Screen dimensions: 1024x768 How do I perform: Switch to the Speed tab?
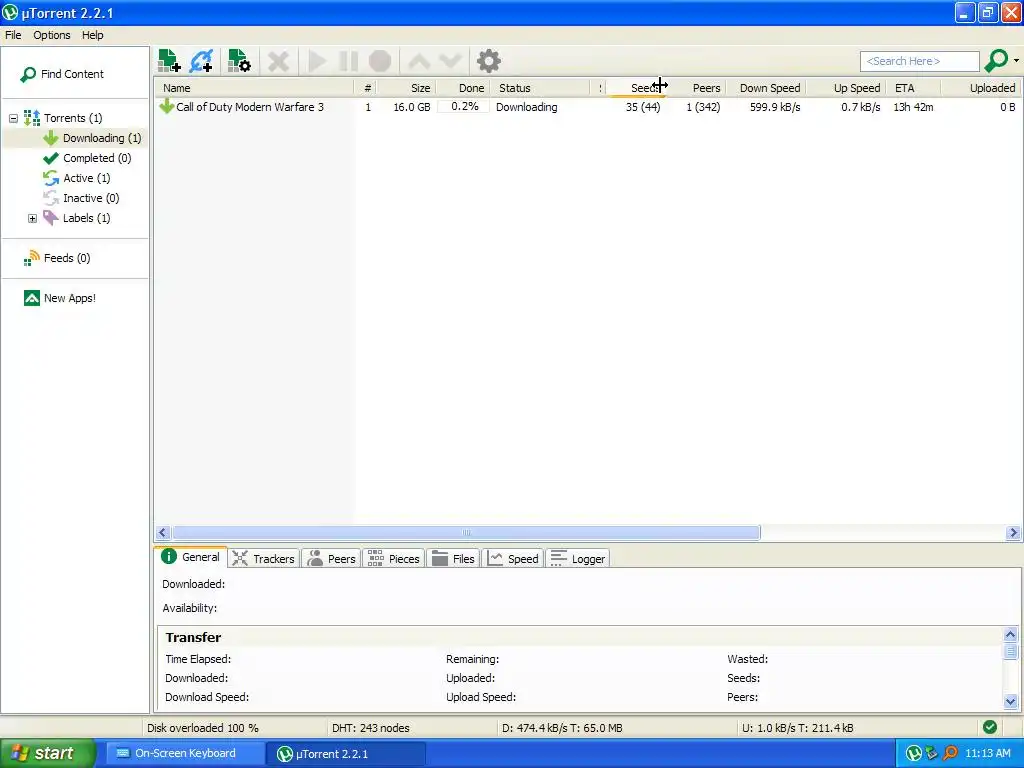[513, 559]
